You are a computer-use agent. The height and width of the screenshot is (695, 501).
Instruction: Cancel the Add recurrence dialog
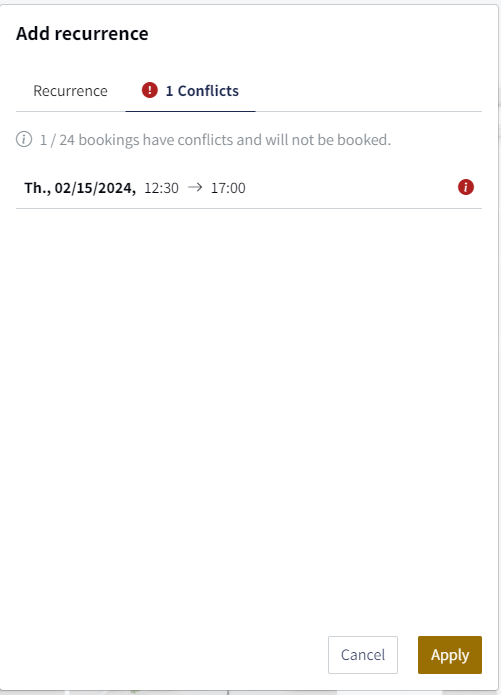pyautogui.click(x=363, y=655)
